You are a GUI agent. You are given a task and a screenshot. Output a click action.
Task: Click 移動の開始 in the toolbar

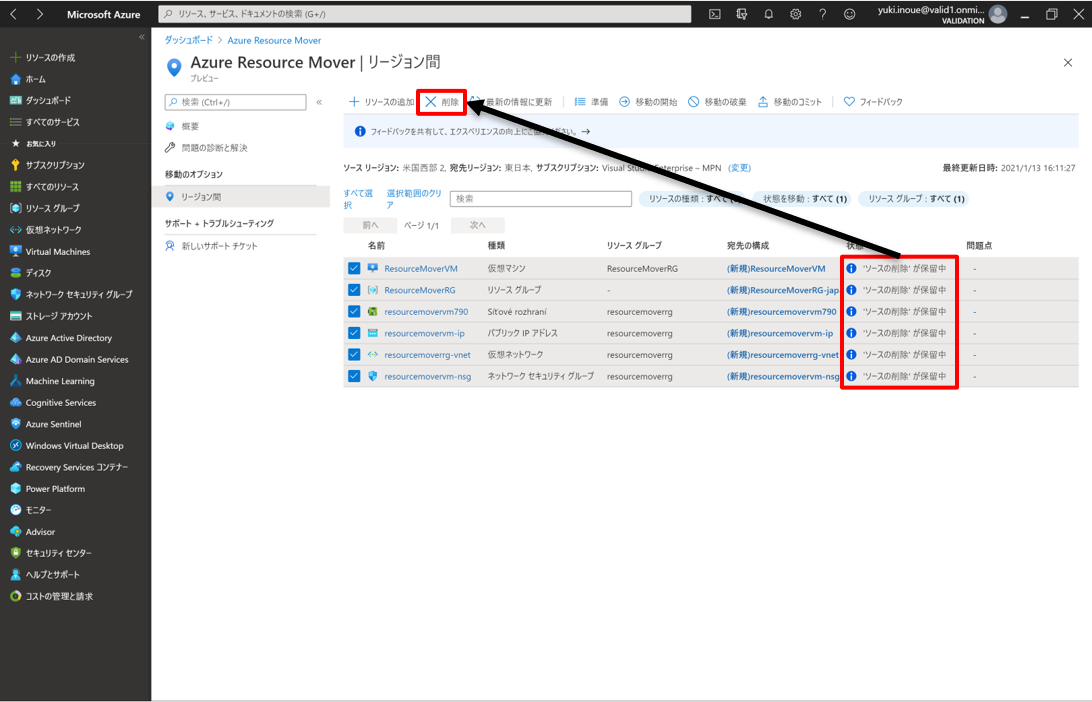click(x=648, y=102)
